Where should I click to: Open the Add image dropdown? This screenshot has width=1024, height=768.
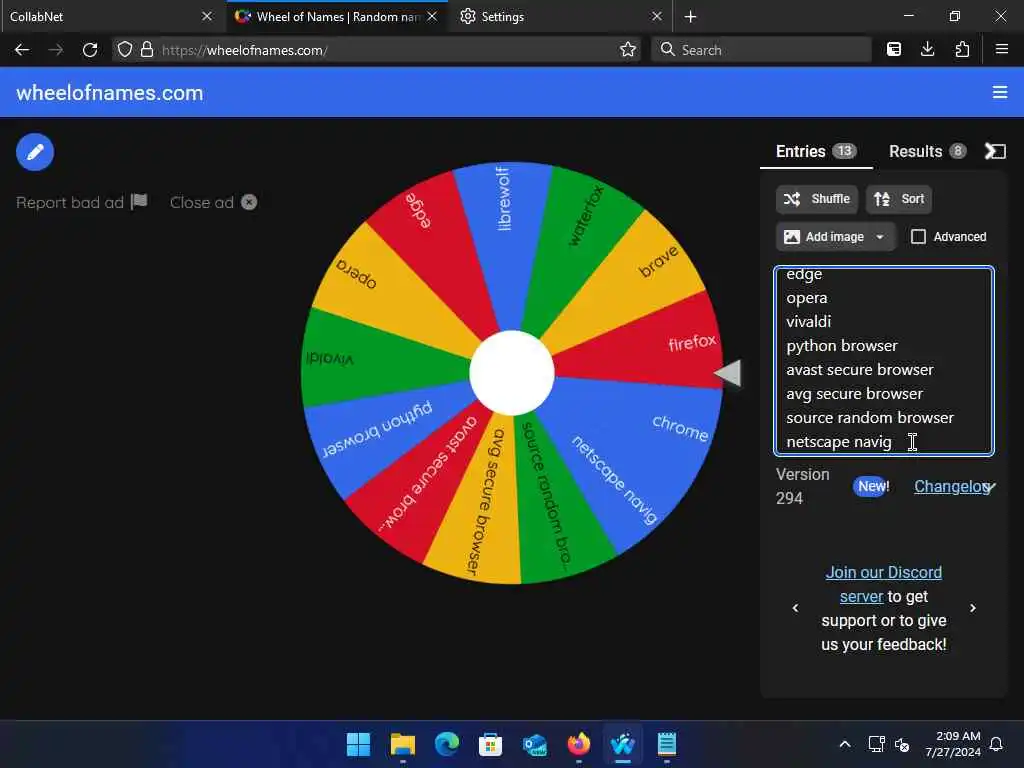tap(835, 236)
